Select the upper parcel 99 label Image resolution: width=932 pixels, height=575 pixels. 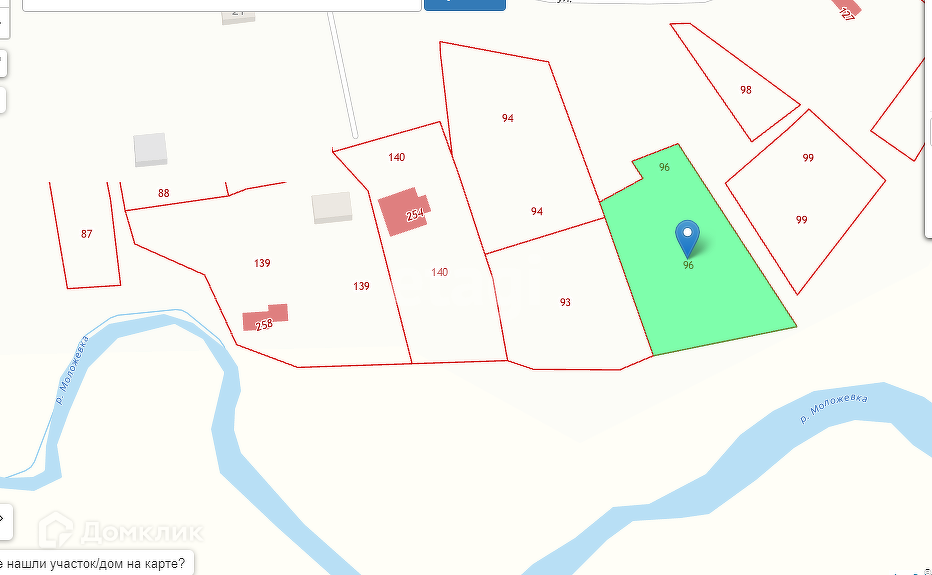(x=808, y=158)
